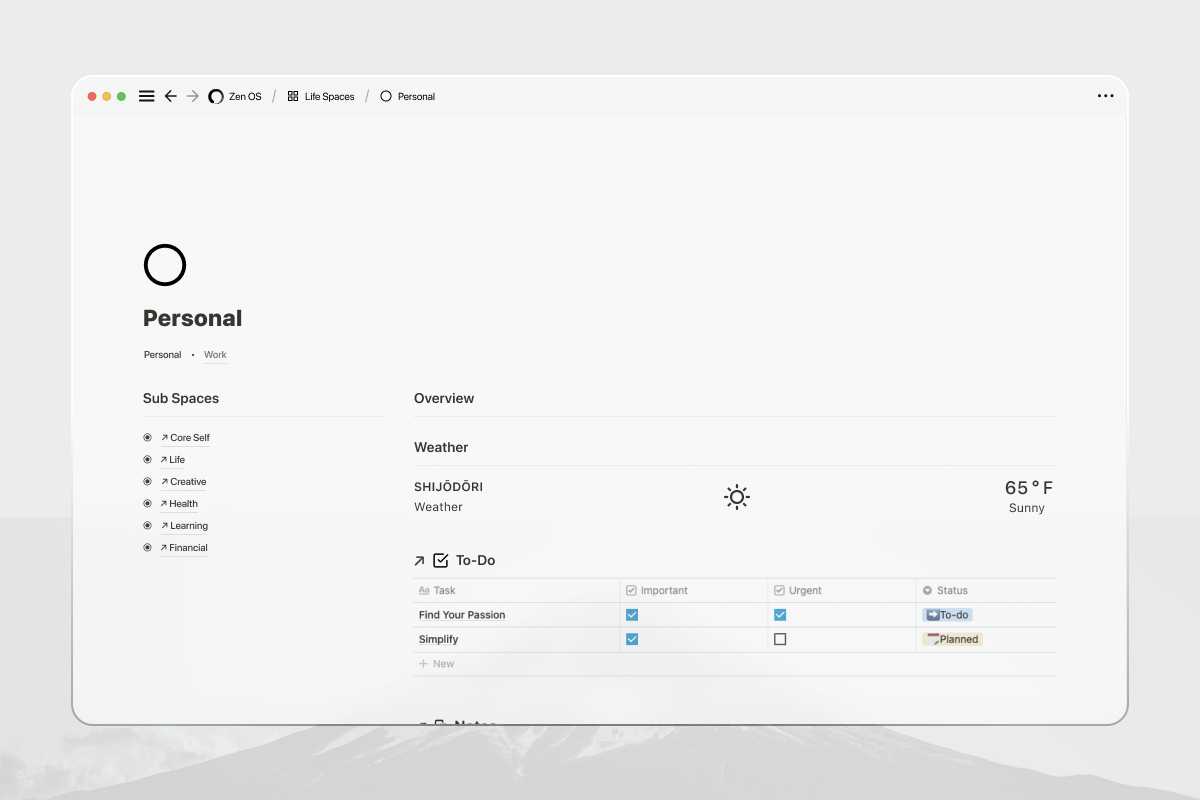Click the Simplify task

[438, 639]
